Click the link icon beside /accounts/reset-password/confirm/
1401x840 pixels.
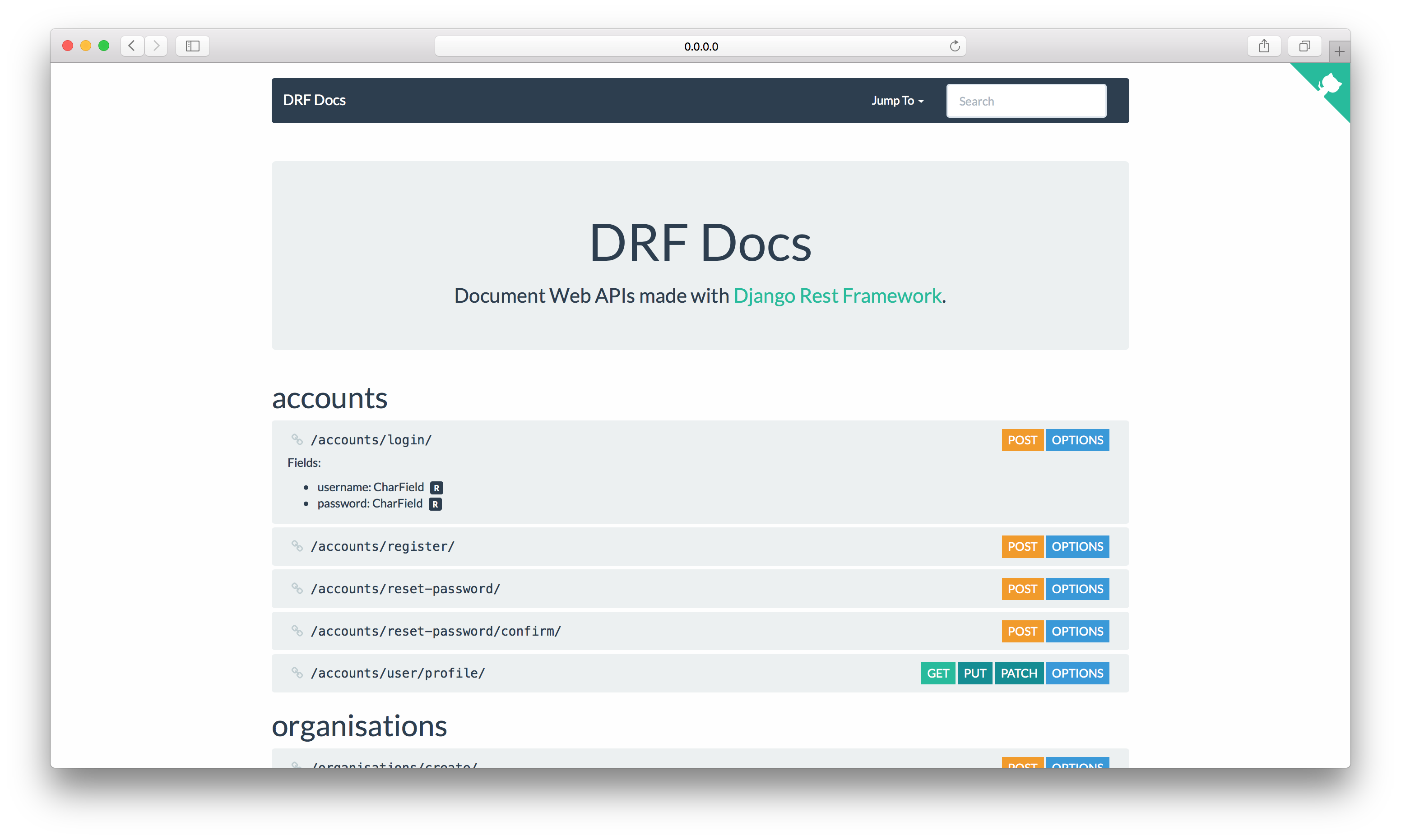[x=297, y=631]
